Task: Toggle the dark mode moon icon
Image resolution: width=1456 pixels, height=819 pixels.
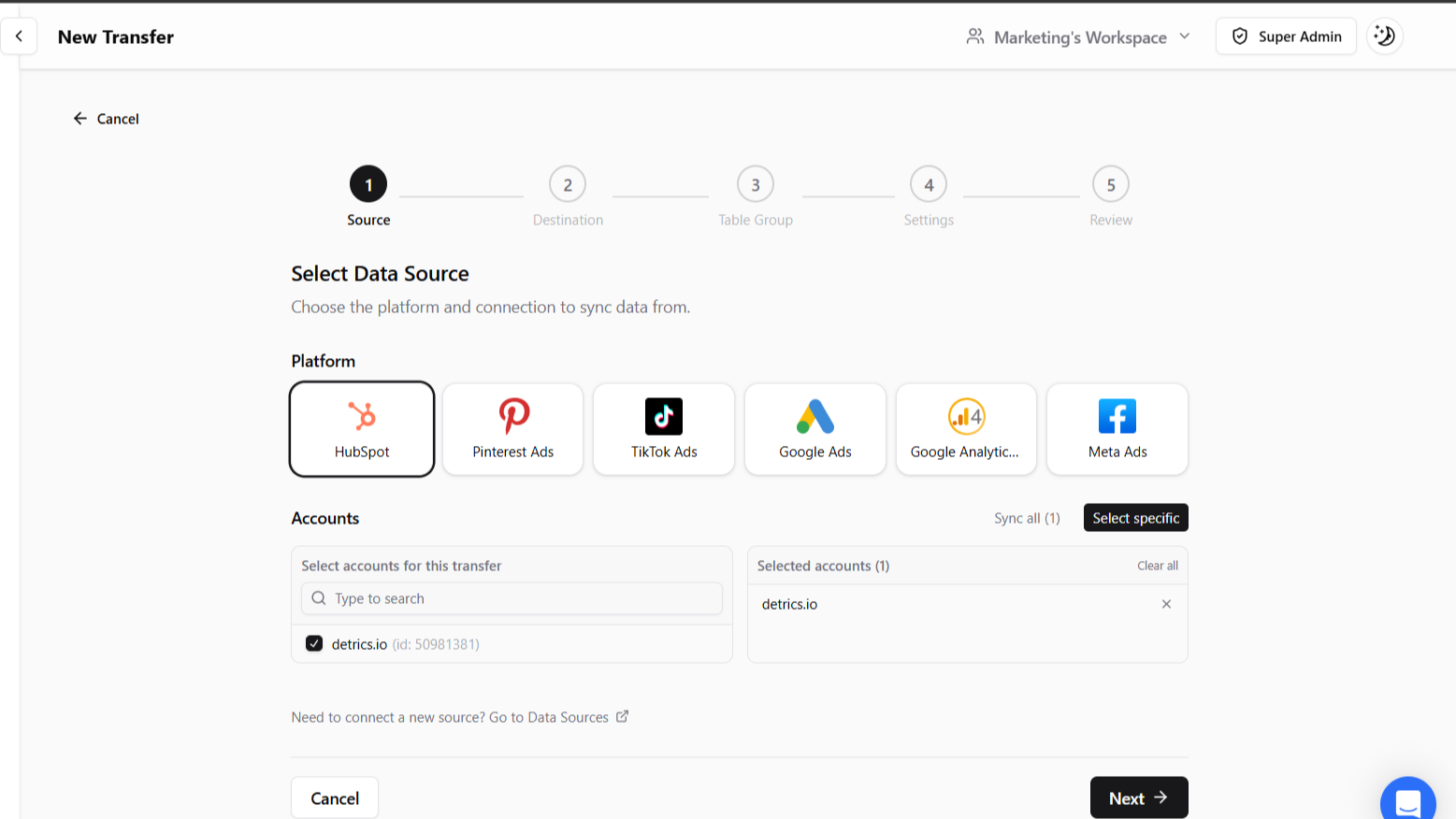Action: [x=1385, y=36]
